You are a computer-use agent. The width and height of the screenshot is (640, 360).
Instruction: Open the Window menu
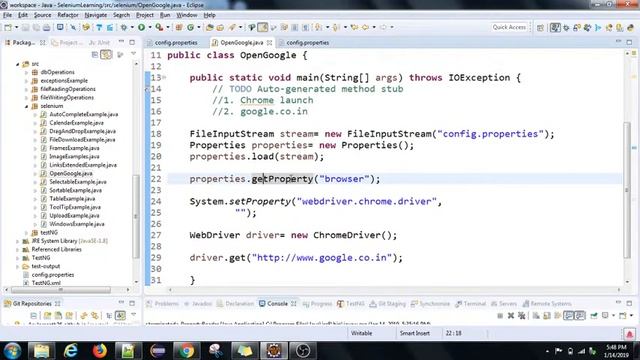(187, 15)
